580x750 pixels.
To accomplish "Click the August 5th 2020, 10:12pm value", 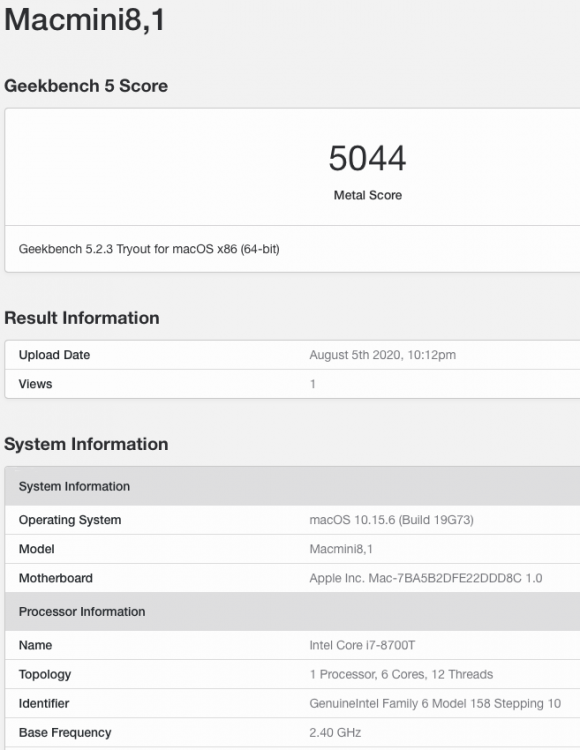I will pos(383,355).
